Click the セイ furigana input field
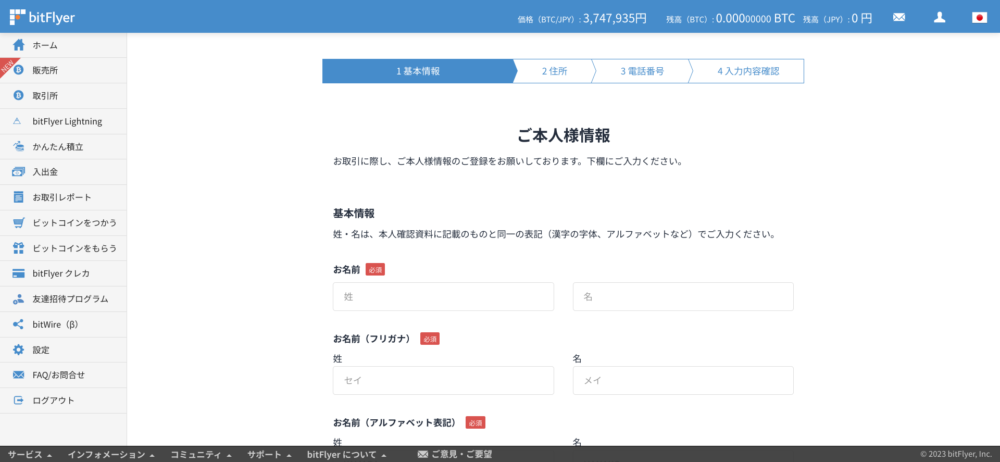 click(x=443, y=380)
